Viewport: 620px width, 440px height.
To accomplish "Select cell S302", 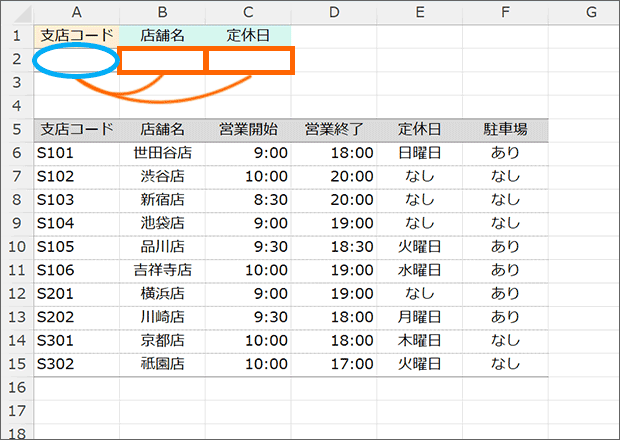I will (x=77, y=364).
